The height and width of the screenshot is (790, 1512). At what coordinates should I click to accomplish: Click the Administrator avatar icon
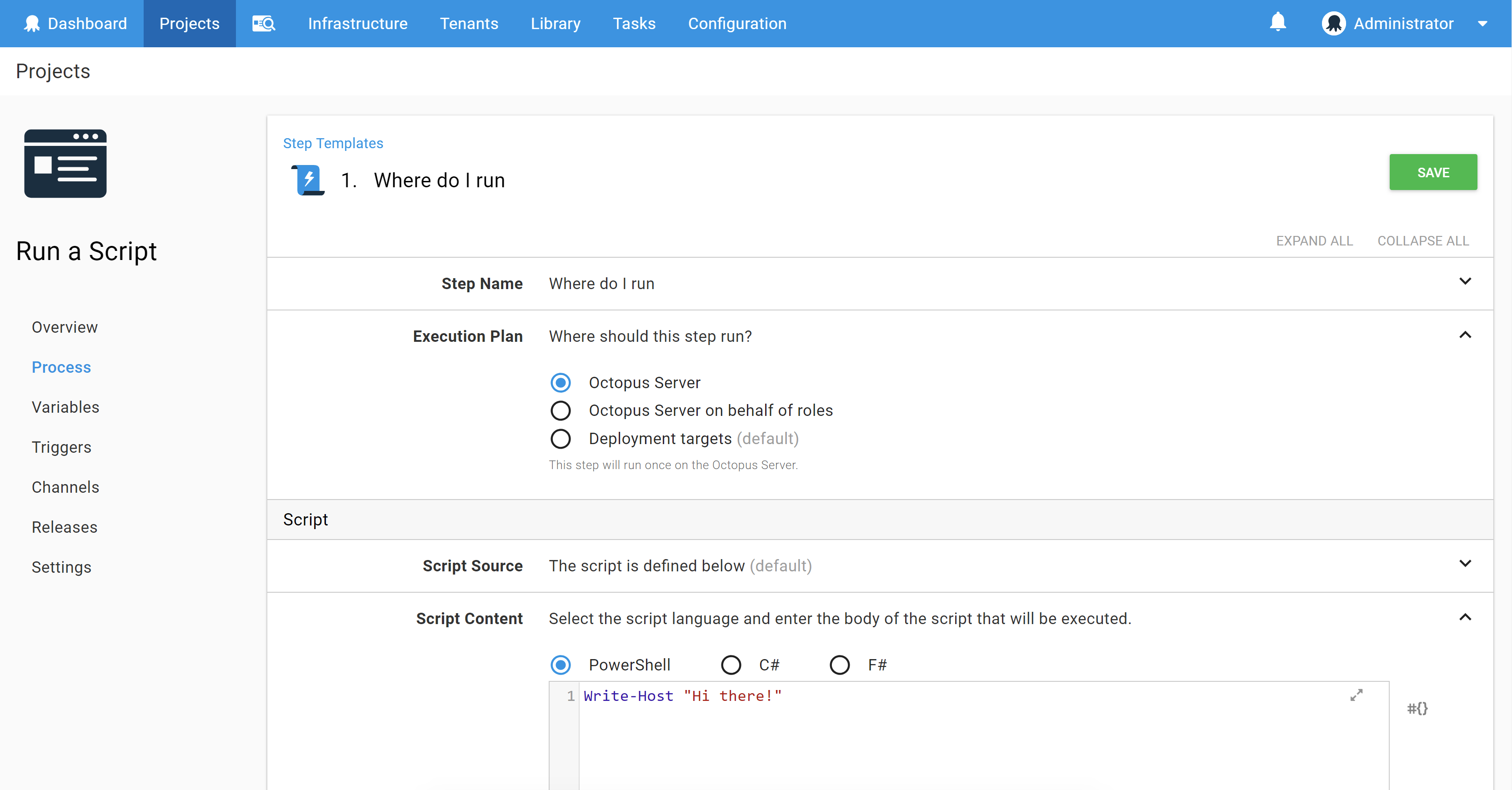(1333, 24)
